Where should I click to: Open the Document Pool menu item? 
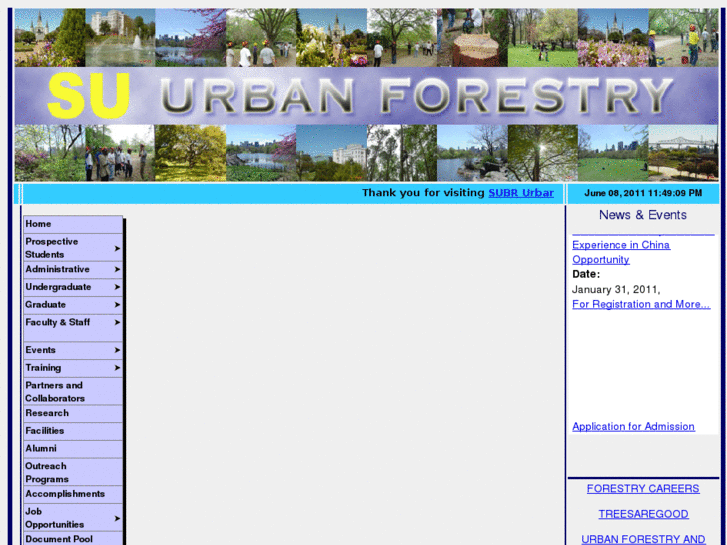(73, 539)
